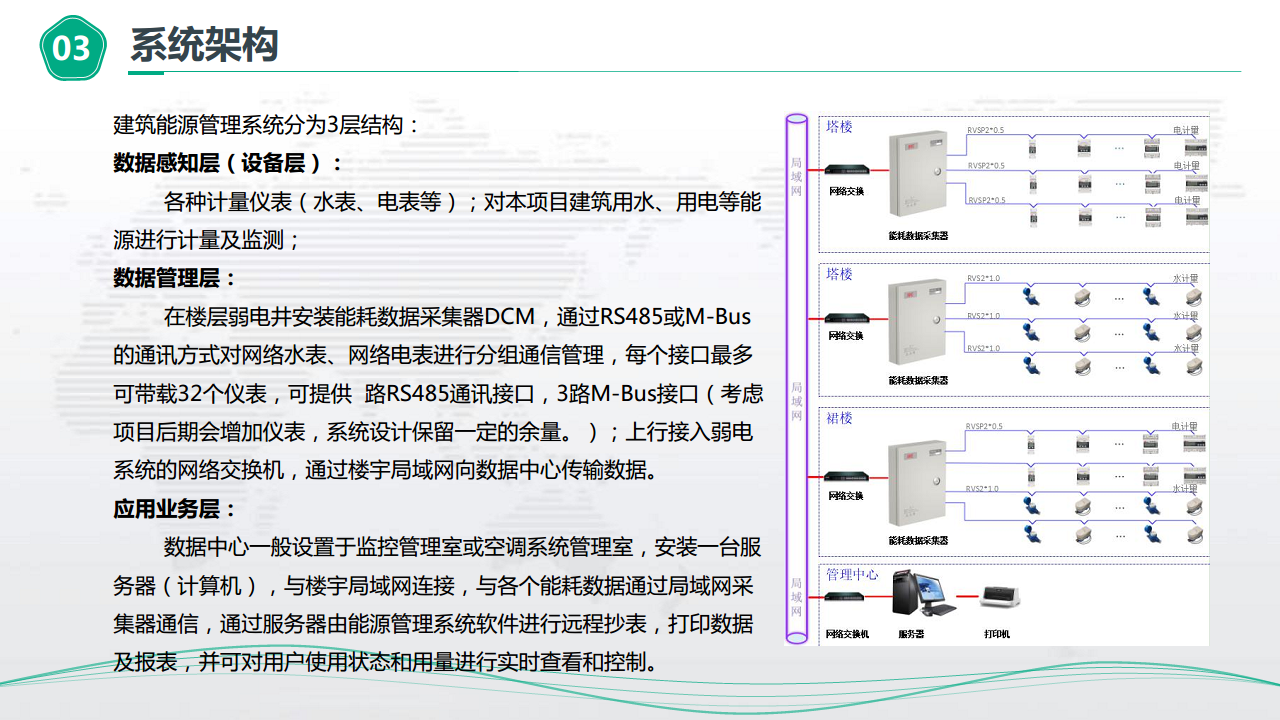
Task: Select the slide title 系统架构
Action: 204,46
